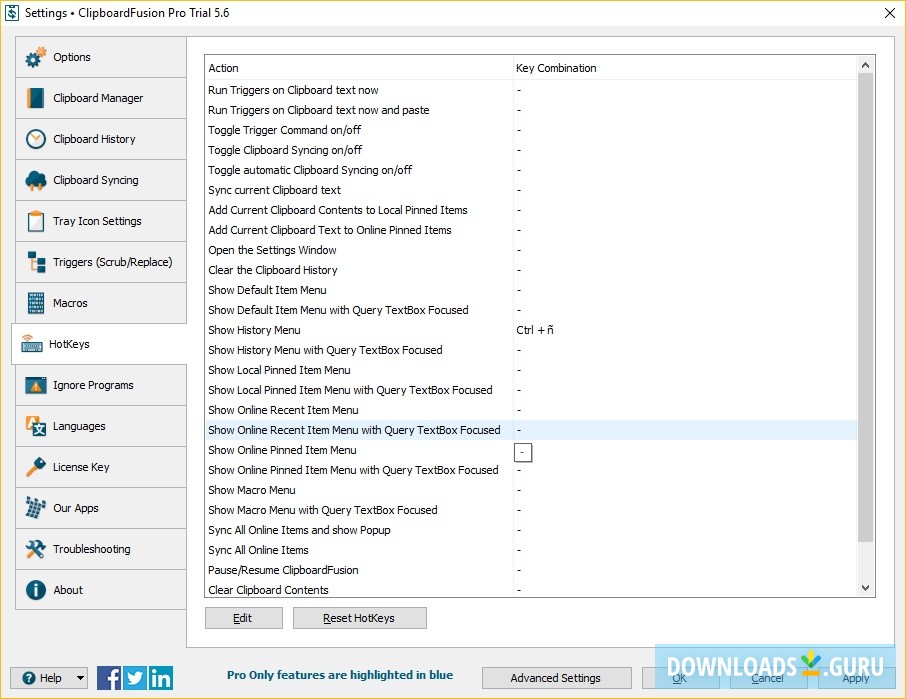Select 'Show Macro Menu with Query TextBox Focused'
906x699 pixels.
pos(530,510)
